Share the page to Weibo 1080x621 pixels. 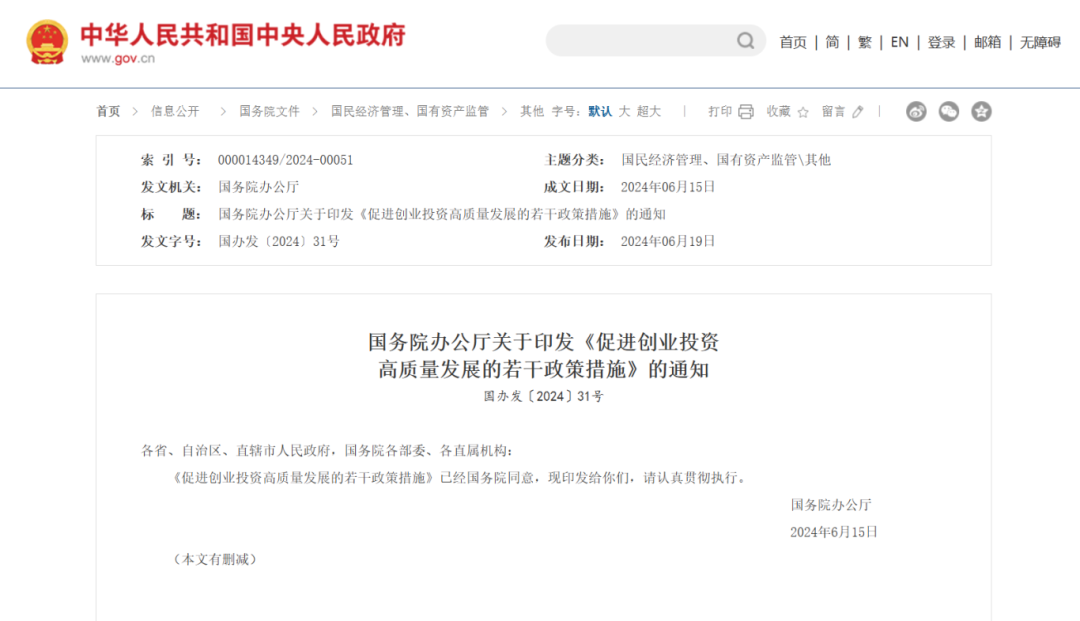coord(916,112)
